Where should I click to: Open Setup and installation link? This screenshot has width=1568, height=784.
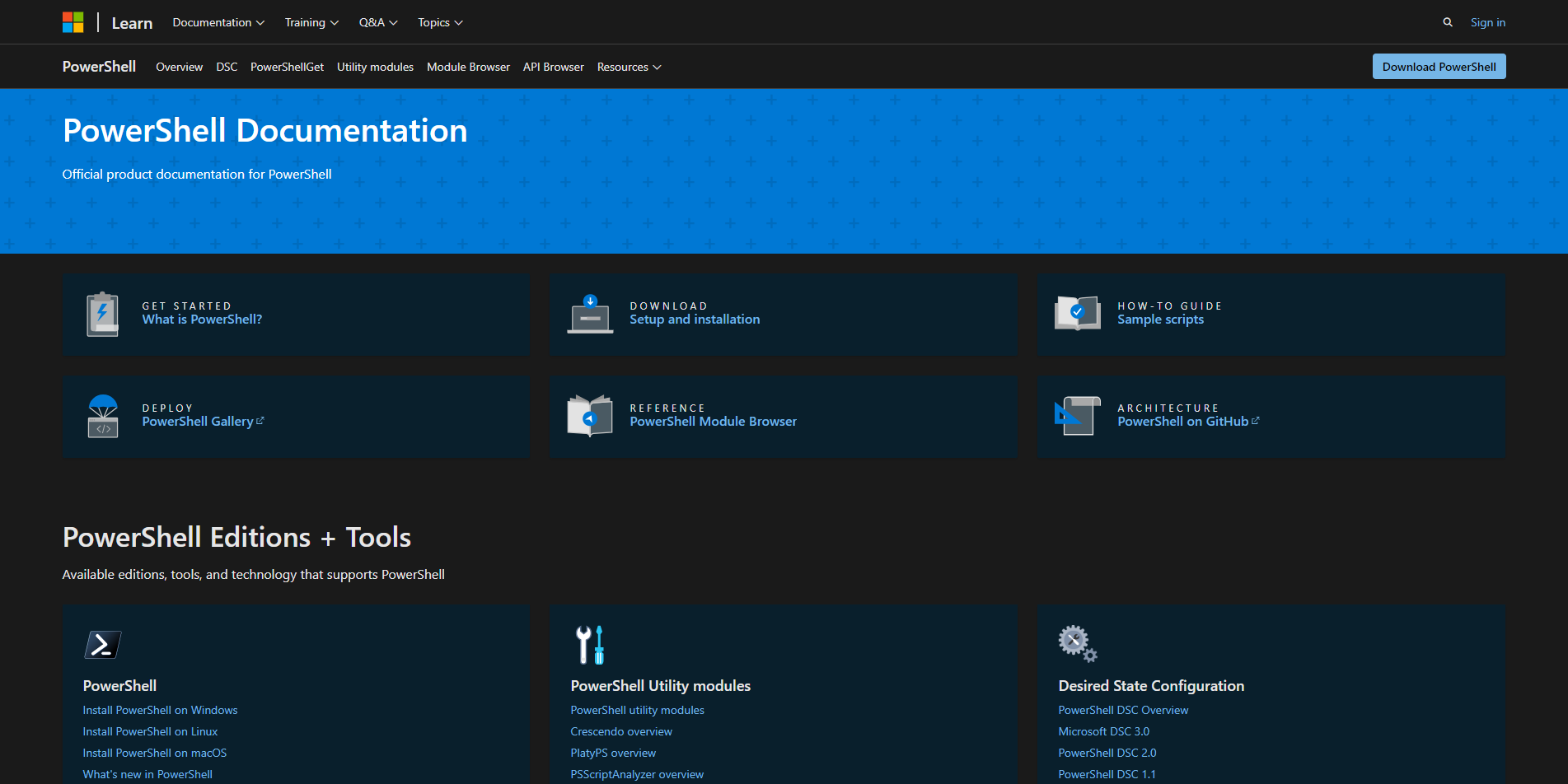tap(695, 320)
